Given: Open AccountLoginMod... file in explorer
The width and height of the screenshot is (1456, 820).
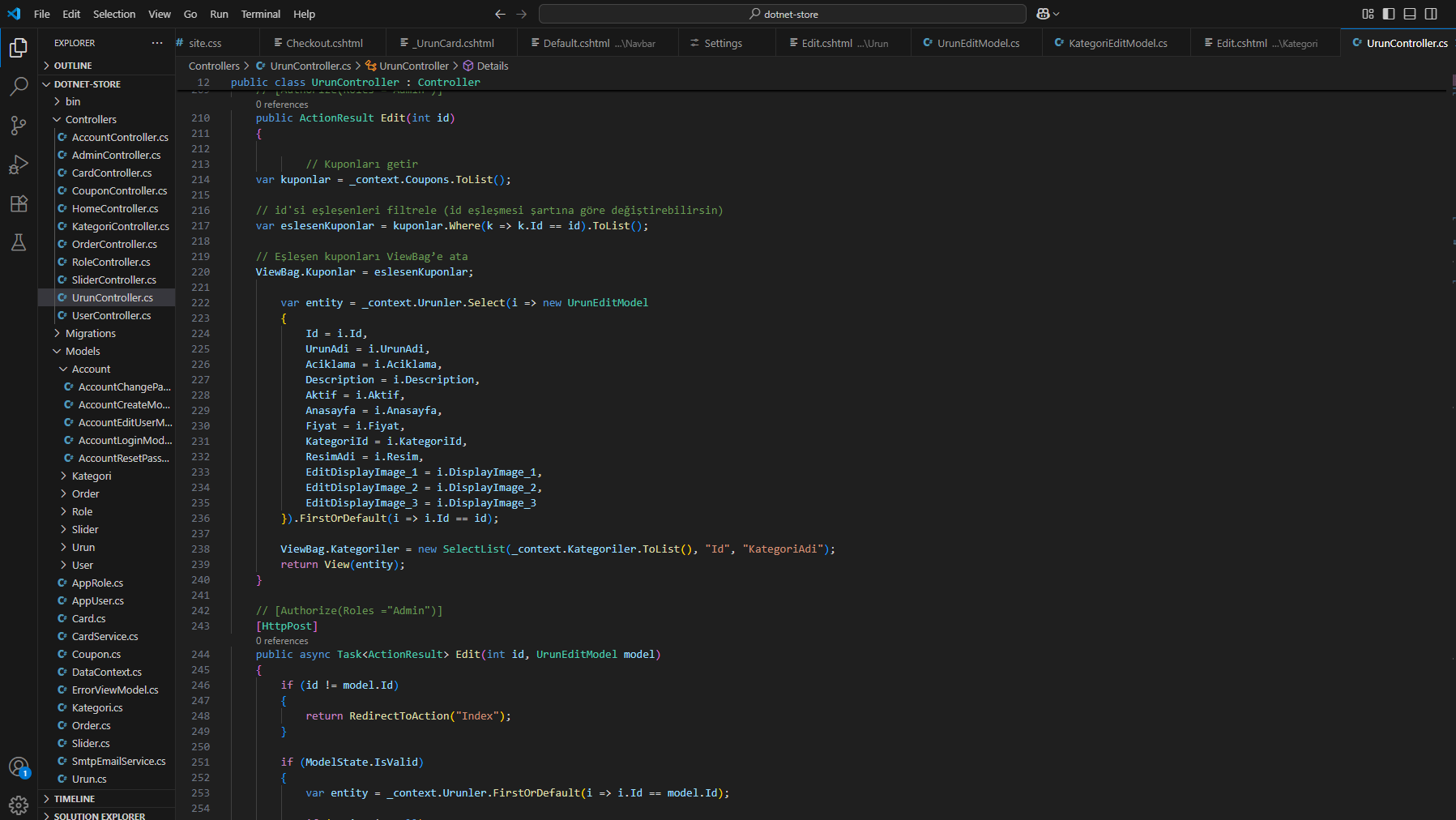Looking at the screenshot, I should [x=106, y=440].
